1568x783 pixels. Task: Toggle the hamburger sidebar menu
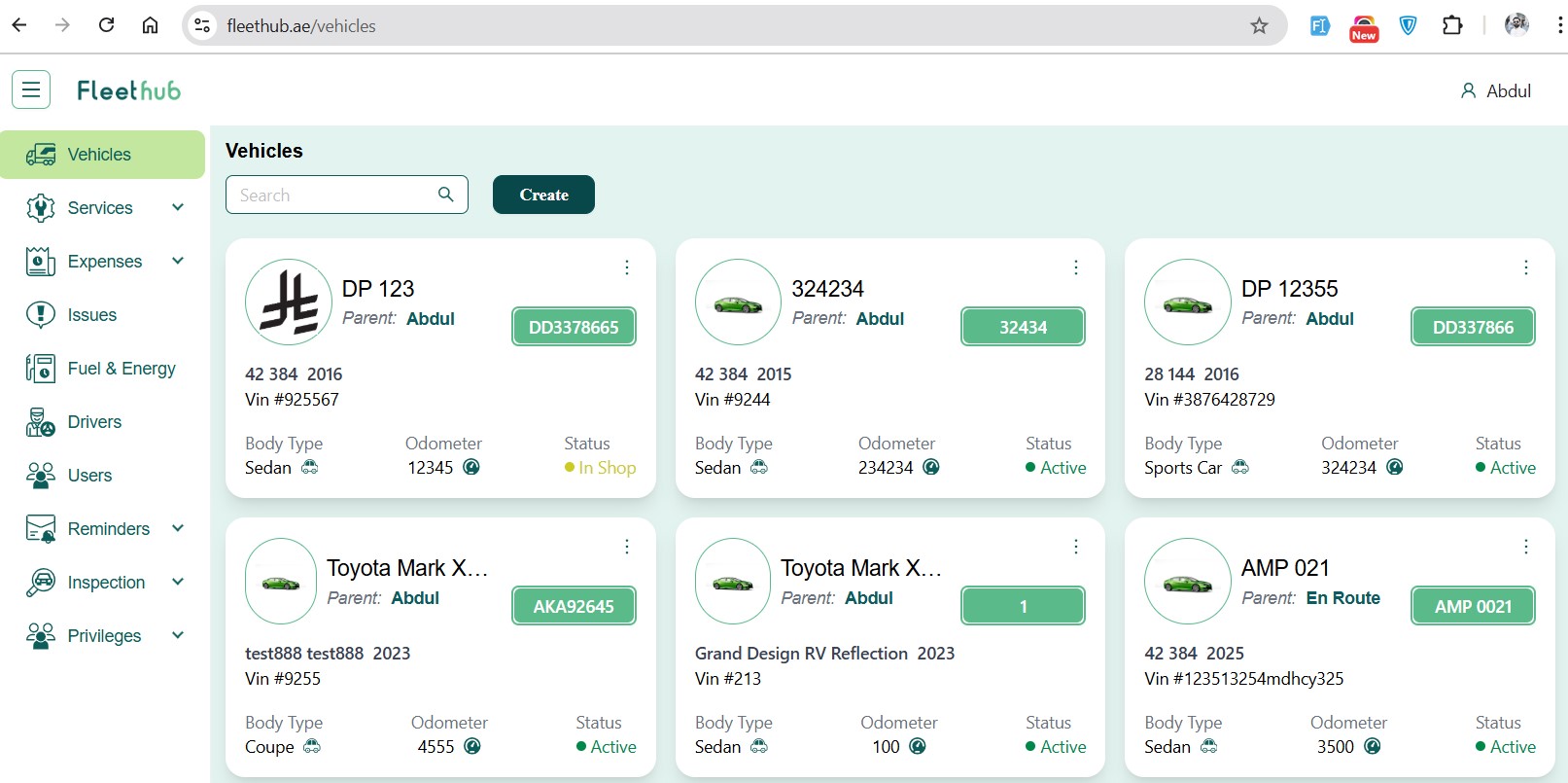(x=31, y=90)
